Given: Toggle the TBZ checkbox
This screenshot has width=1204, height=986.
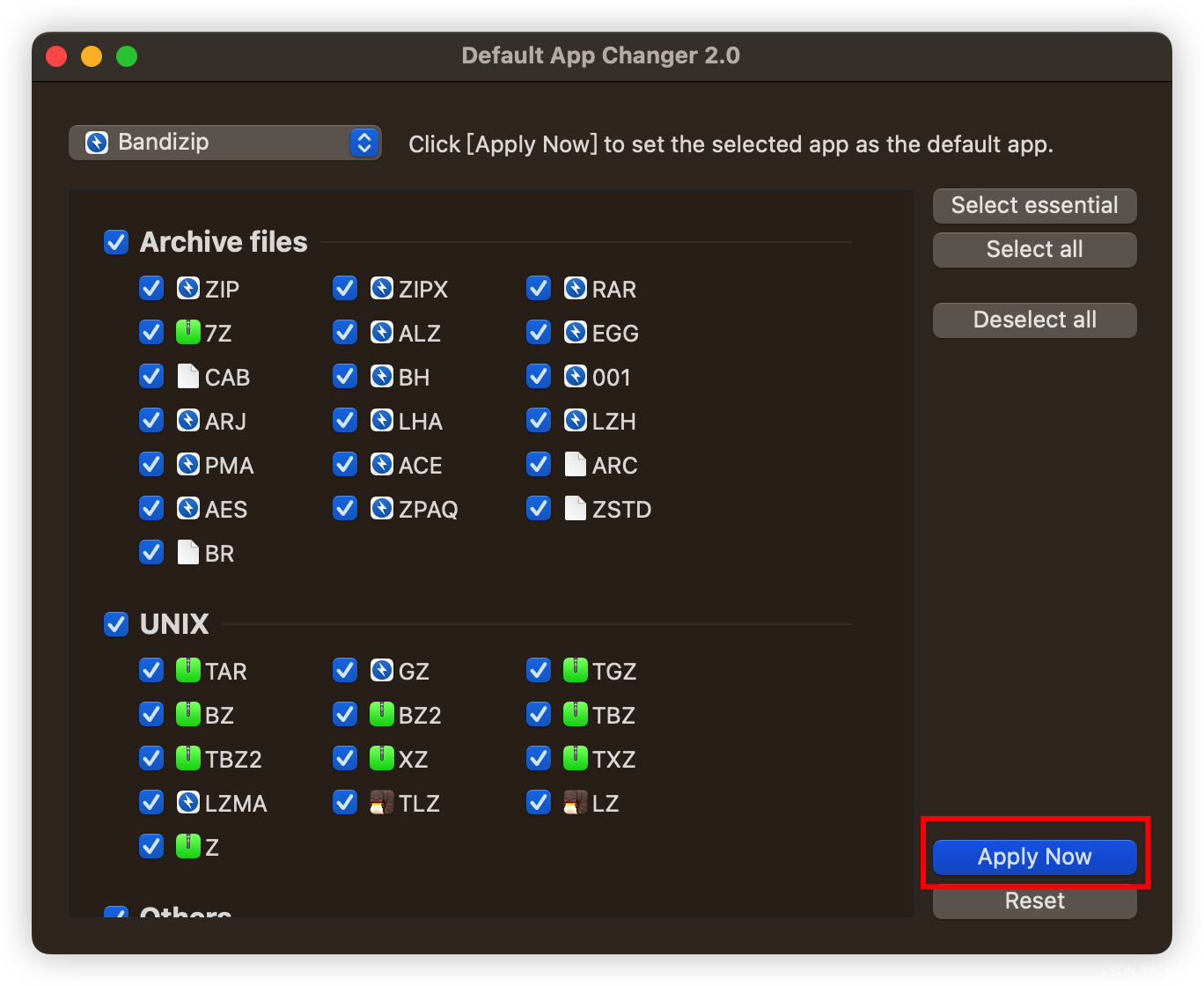Looking at the screenshot, I should pos(539,715).
